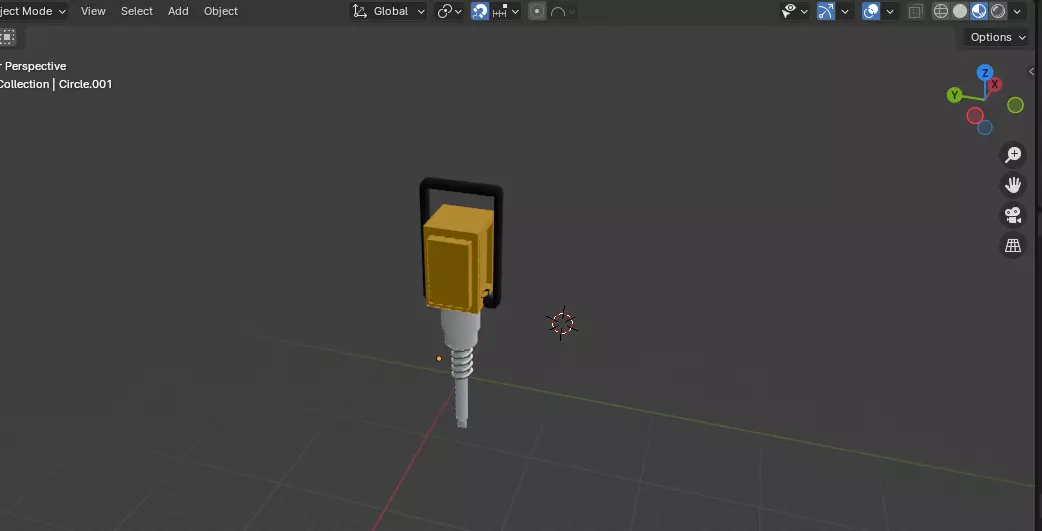
Task: Toggle show overlays button
Action: (x=871, y=11)
